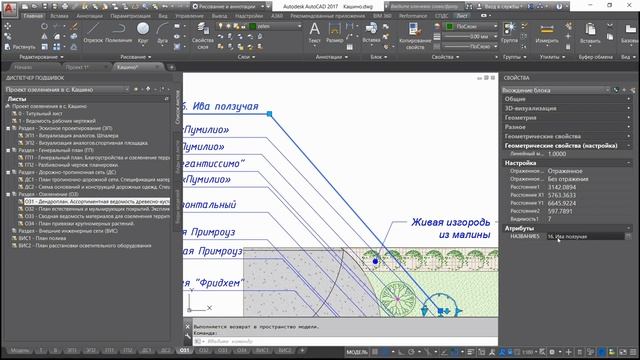Viewport: 640px width, 360px height.
Task: Select the Arc (Дуга) tool
Action: coord(162,33)
